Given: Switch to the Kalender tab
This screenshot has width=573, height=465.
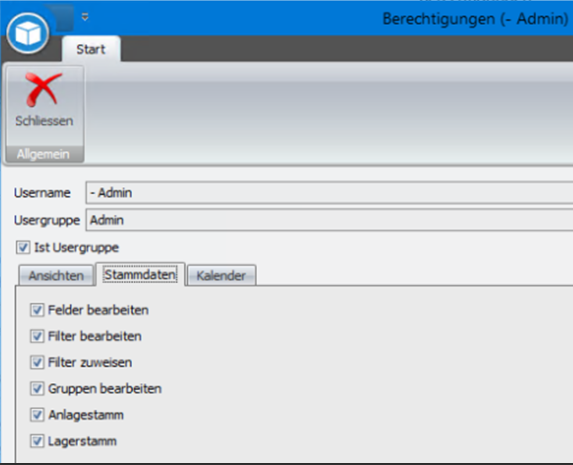Looking at the screenshot, I should tap(221, 276).
